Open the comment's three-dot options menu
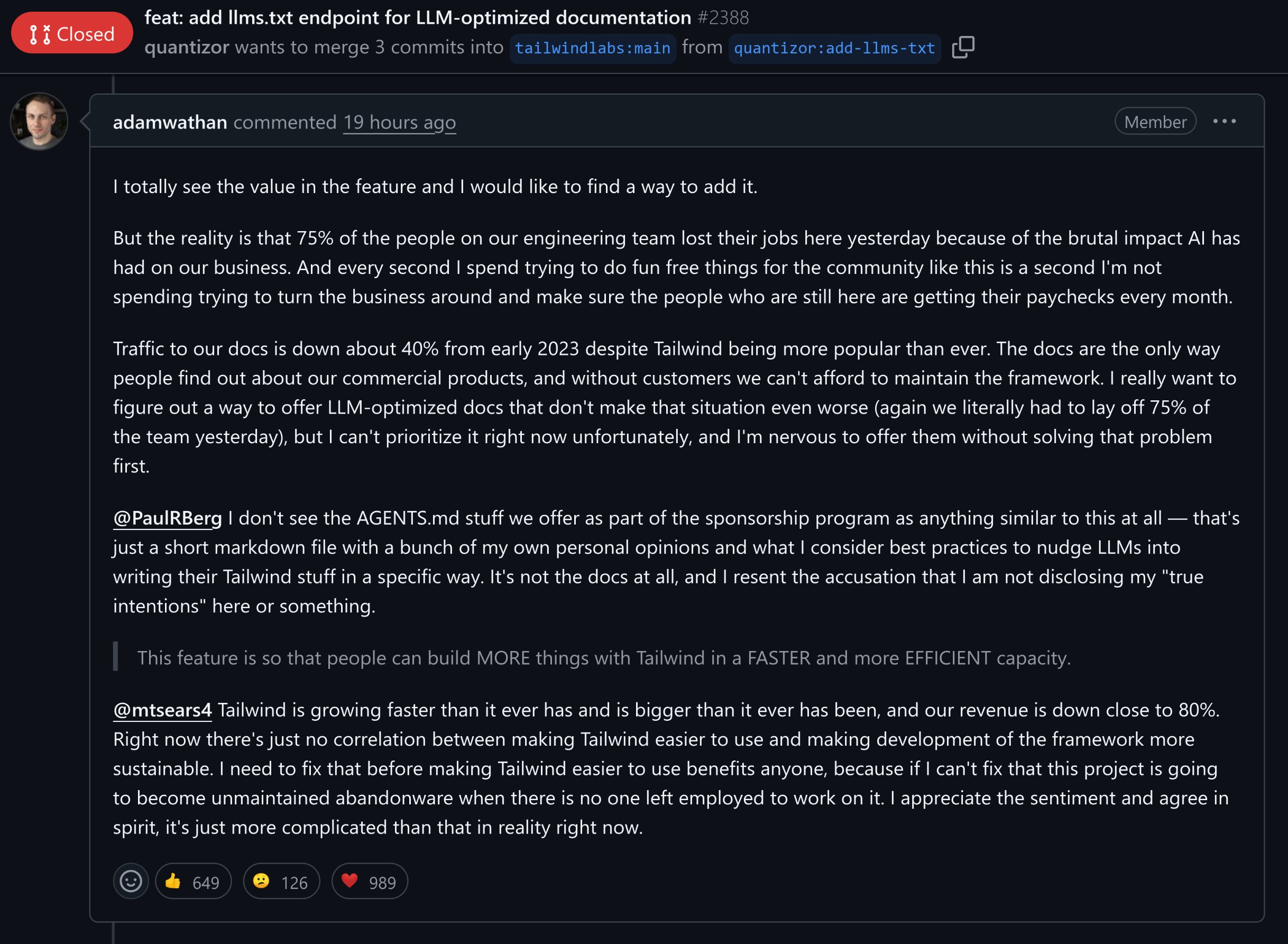1288x944 pixels. point(1224,122)
